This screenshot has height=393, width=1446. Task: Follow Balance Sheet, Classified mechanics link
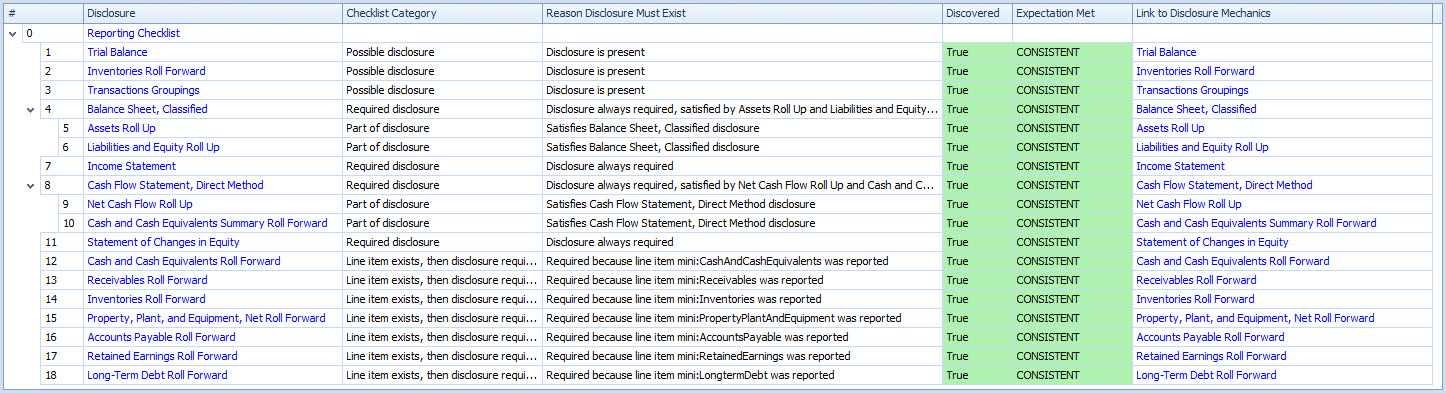click(x=1196, y=109)
